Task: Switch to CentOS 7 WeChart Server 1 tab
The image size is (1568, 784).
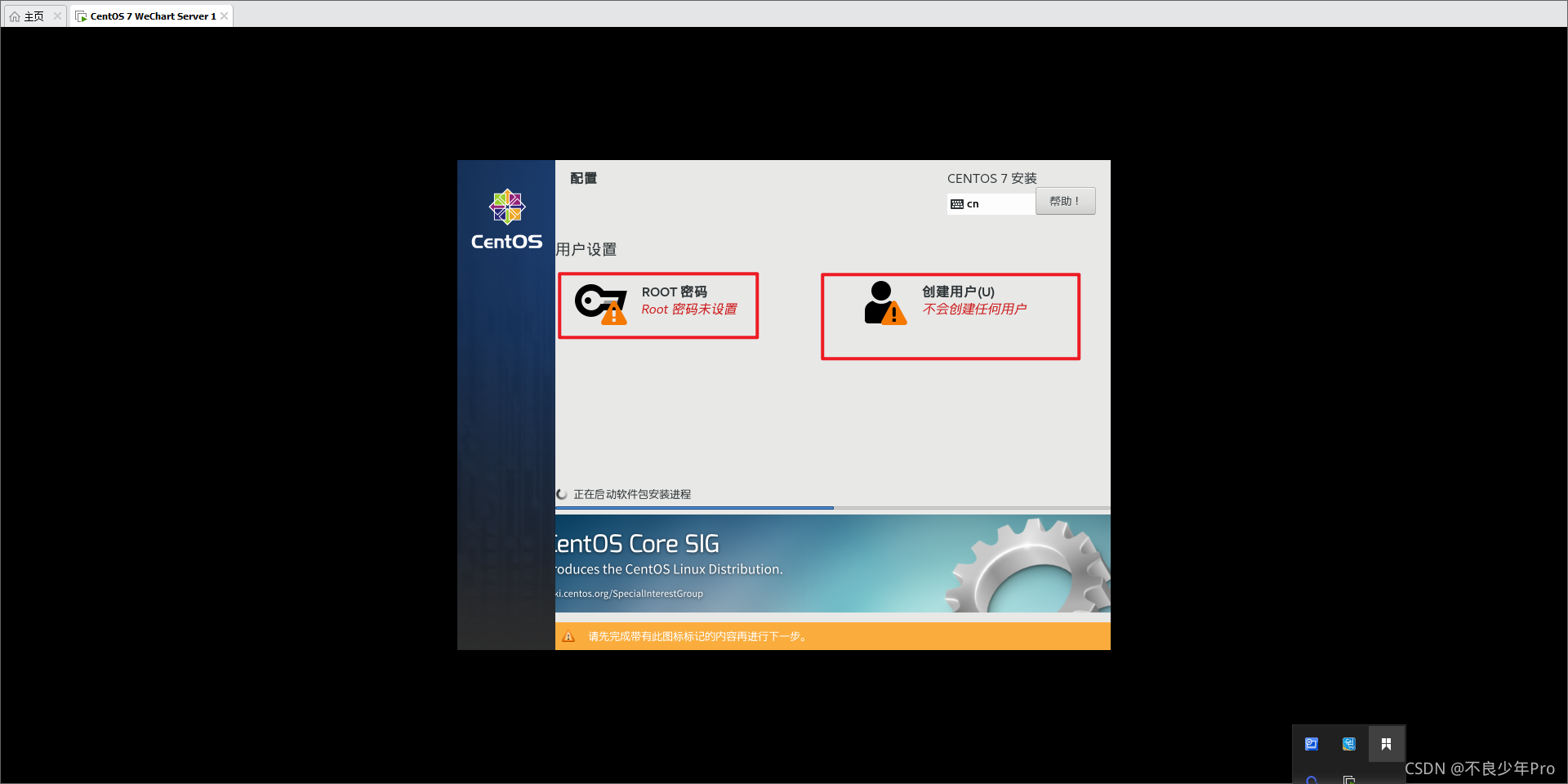Action: point(152,16)
